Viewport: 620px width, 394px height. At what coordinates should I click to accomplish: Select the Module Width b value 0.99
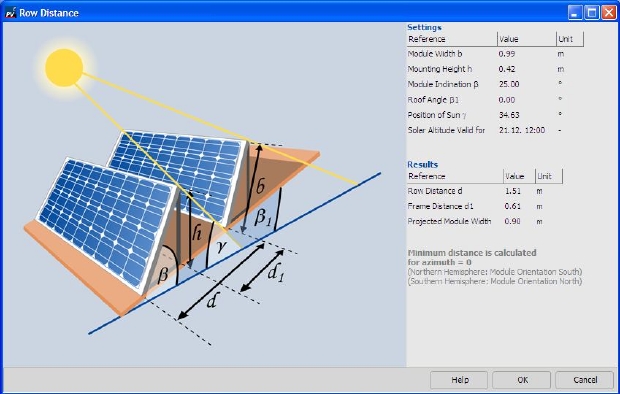point(507,54)
